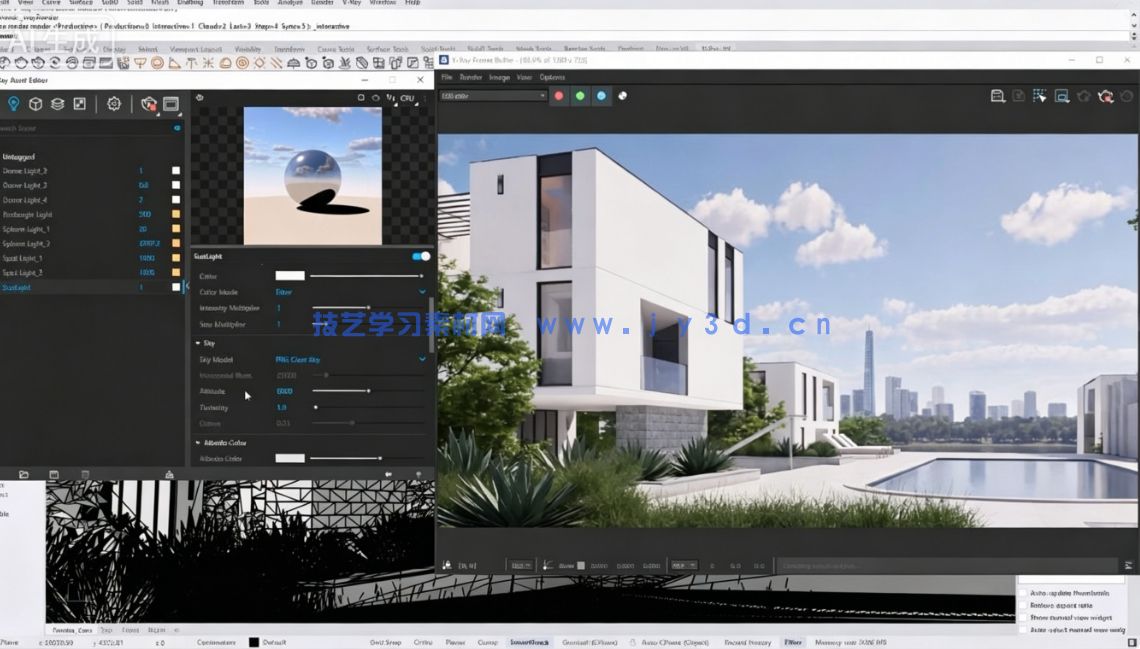The width and height of the screenshot is (1140, 649).
Task: Open the Geometry assets panel
Action: tap(35, 103)
